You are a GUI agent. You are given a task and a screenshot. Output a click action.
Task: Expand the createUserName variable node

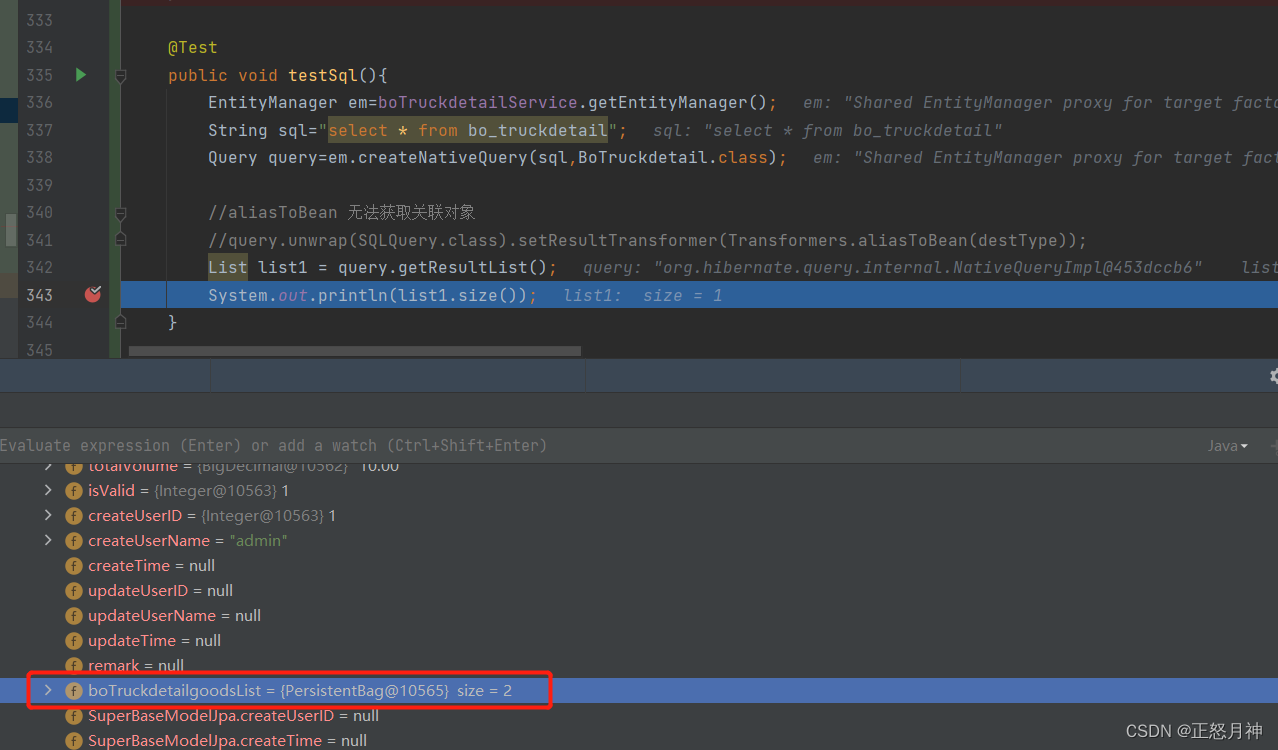[x=48, y=541]
